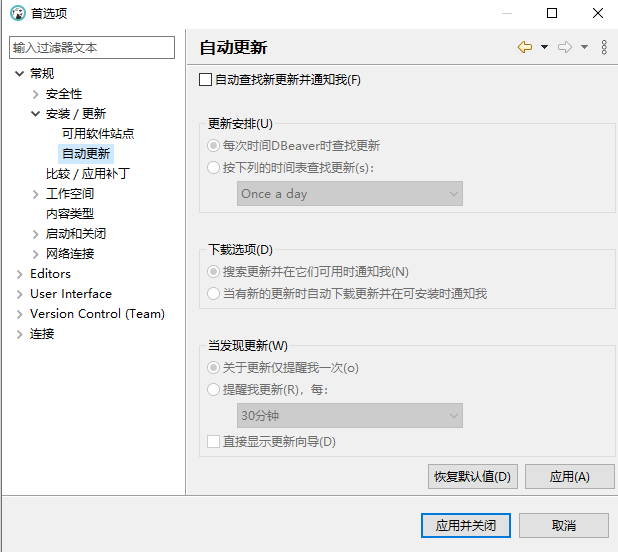Select 按下列的时间表查找更新 radio button
This screenshot has width=618, height=552.
click(x=213, y=168)
